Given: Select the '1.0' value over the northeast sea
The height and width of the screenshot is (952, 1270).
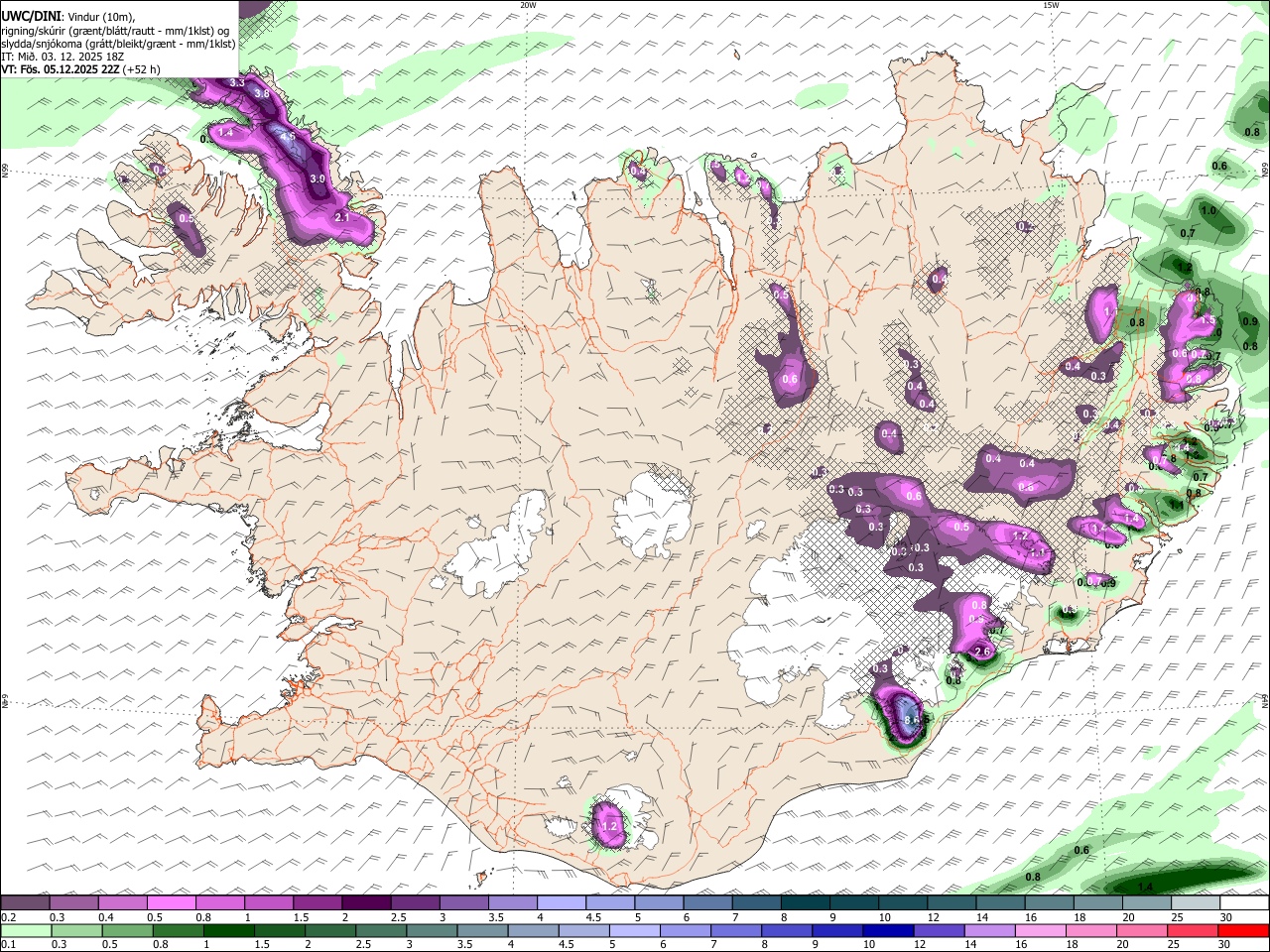Looking at the screenshot, I should pyautogui.click(x=1208, y=210).
